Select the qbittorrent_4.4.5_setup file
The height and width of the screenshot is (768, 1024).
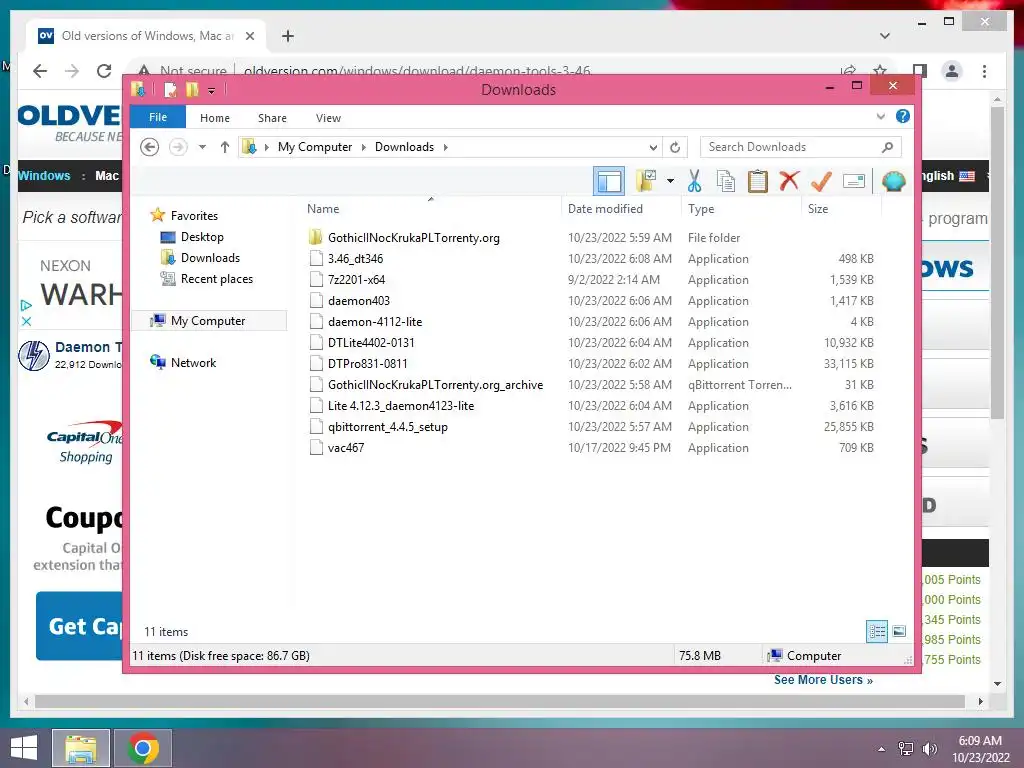(x=387, y=426)
